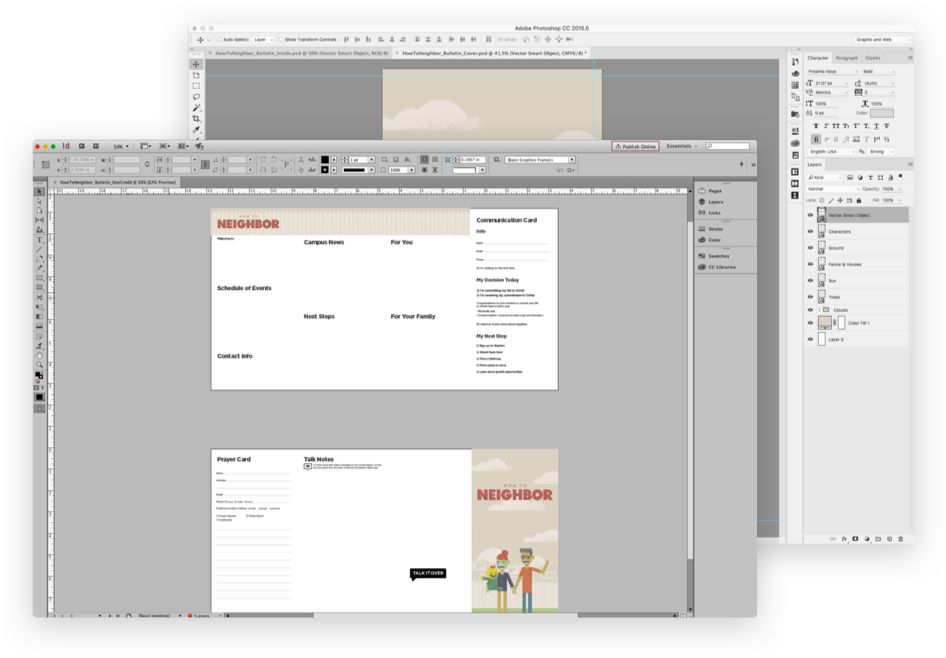Expand the Clouds layer group
The width and height of the screenshot is (946, 658).
(x=820, y=310)
